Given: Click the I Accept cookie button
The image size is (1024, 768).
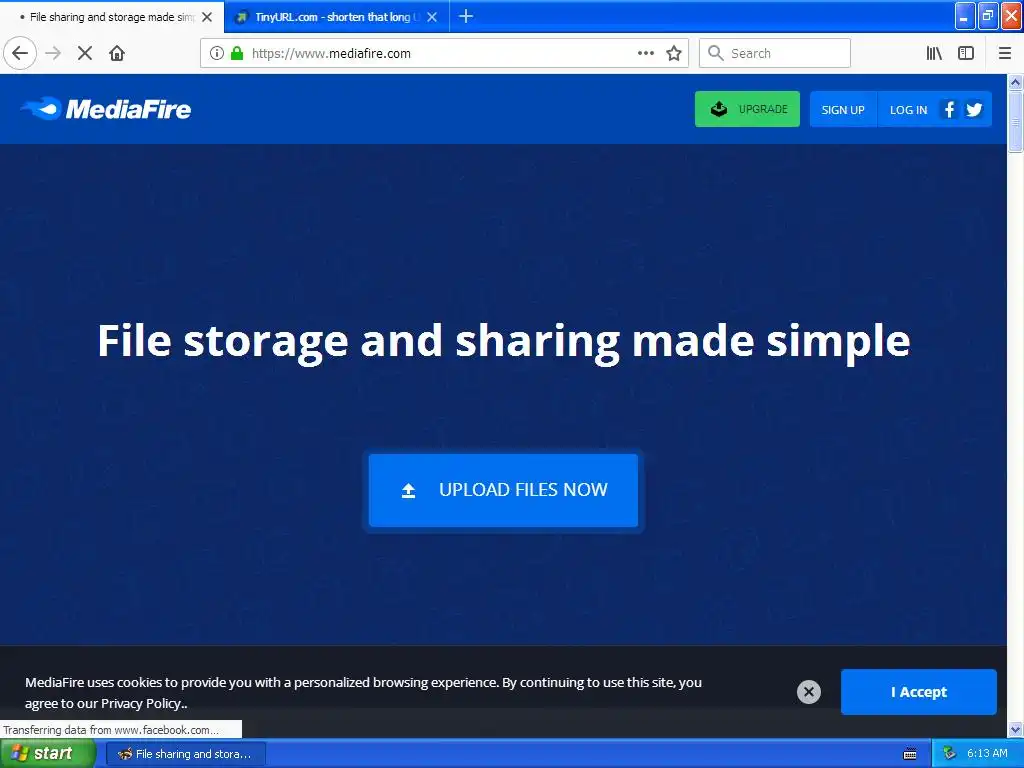Looking at the screenshot, I should [918, 692].
